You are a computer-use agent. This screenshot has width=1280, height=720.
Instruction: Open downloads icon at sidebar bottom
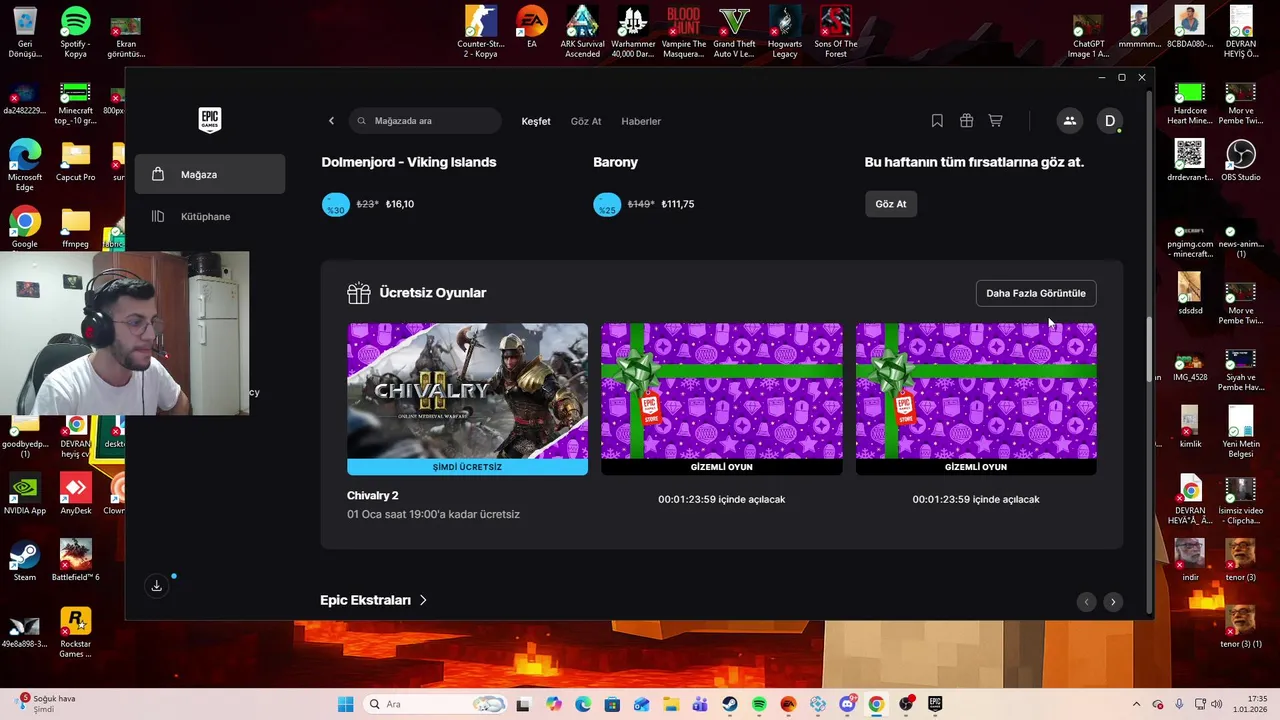(x=156, y=586)
